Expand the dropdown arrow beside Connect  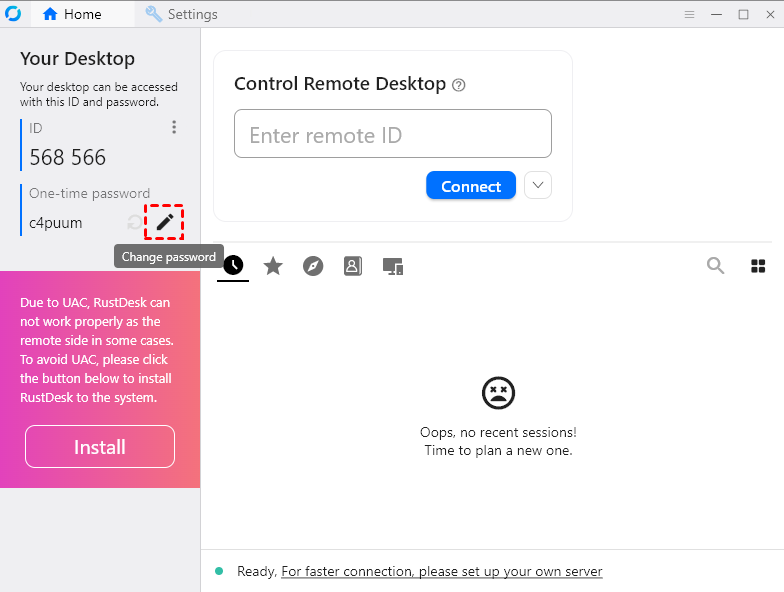(538, 185)
